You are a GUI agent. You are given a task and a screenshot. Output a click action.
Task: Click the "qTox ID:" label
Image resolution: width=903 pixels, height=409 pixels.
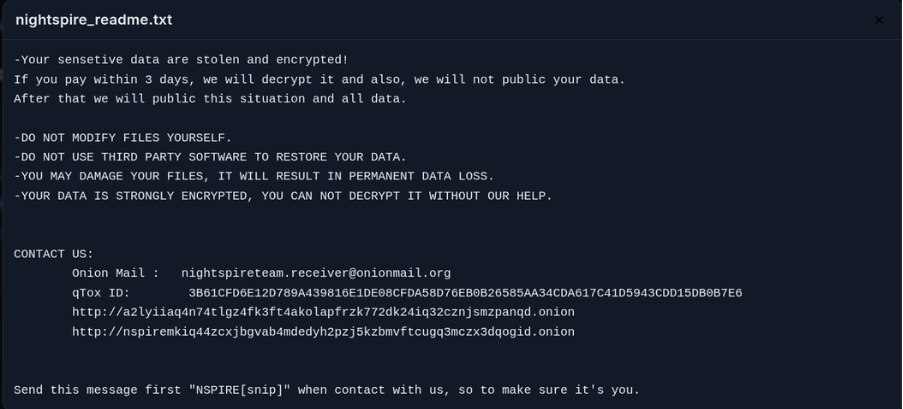[101, 293]
